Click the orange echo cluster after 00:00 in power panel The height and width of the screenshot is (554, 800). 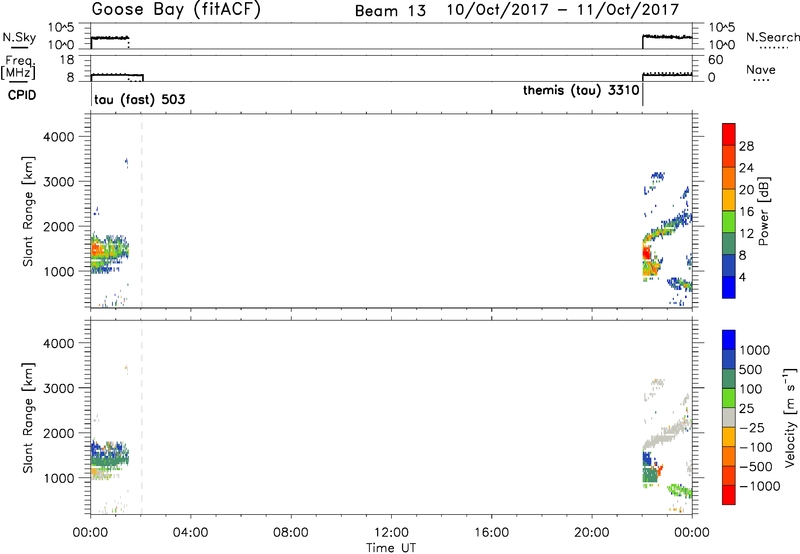pyautogui.click(x=98, y=249)
